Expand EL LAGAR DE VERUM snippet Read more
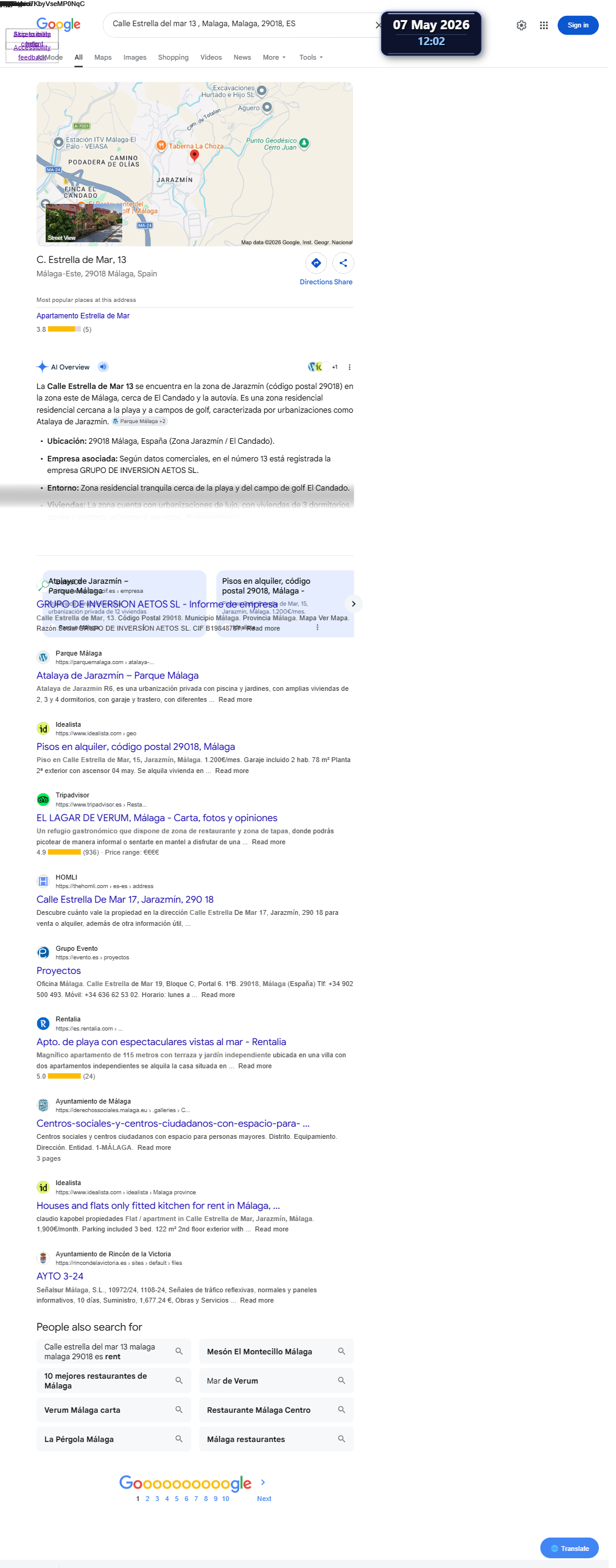 point(268,842)
